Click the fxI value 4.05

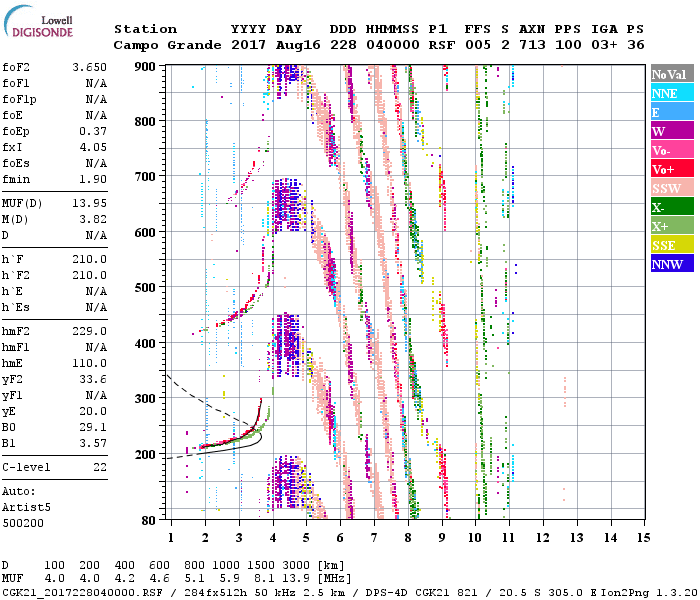[x=93, y=147]
